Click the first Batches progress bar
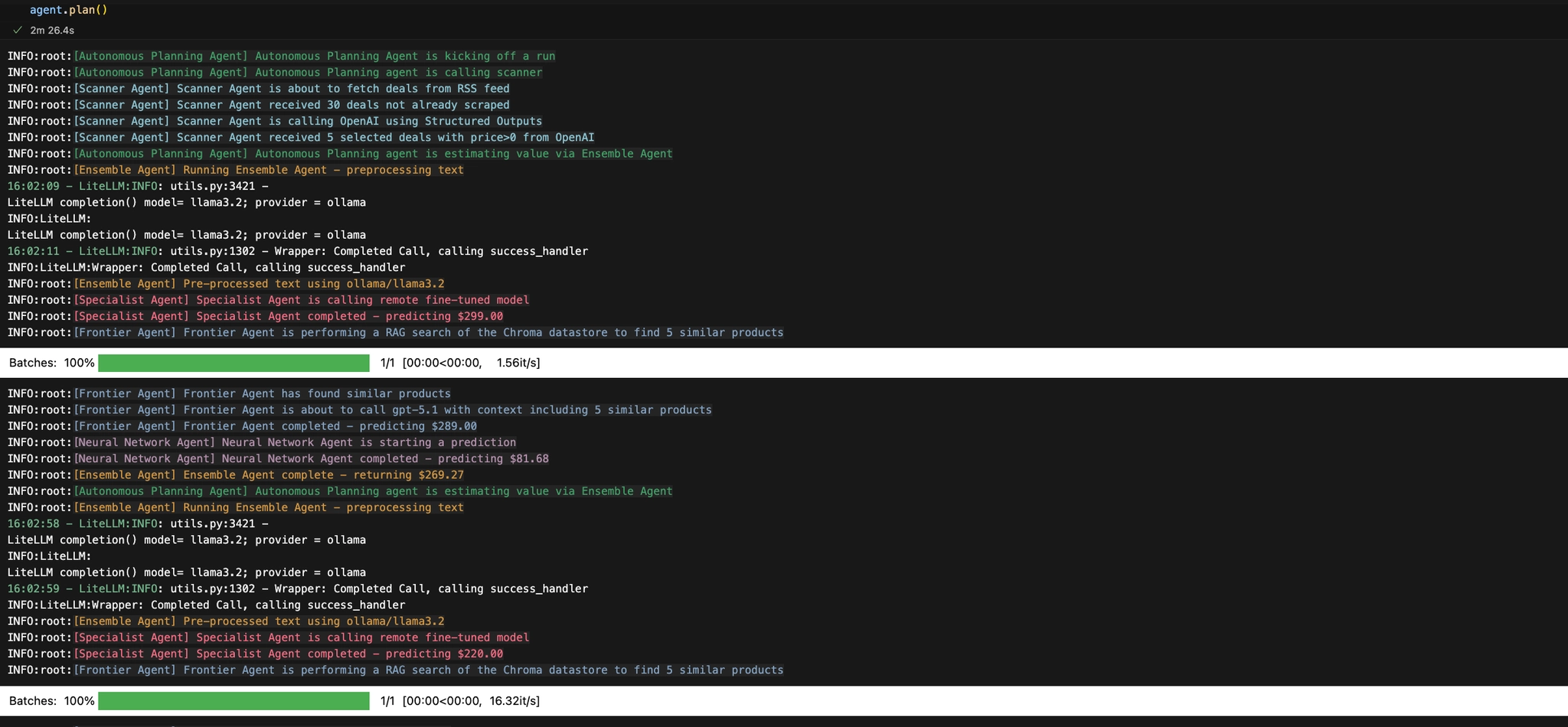This screenshot has width=1568, height=727. tap(234, 363)
